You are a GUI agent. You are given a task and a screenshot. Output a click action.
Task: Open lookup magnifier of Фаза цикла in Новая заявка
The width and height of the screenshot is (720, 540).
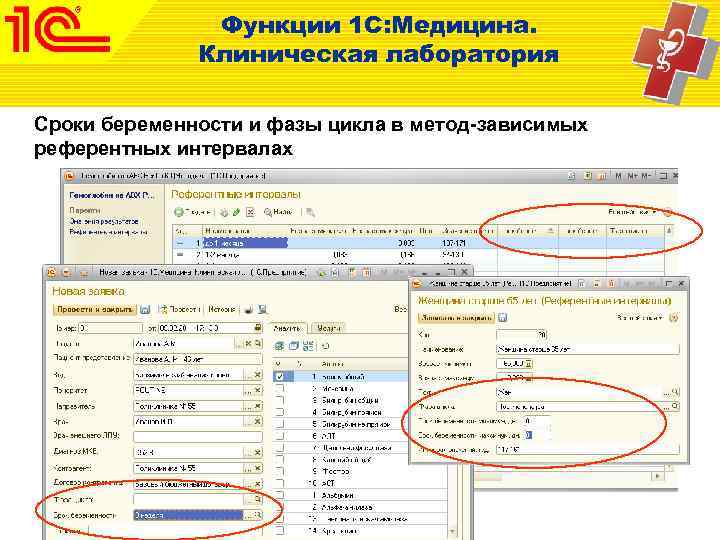(258, 500)
